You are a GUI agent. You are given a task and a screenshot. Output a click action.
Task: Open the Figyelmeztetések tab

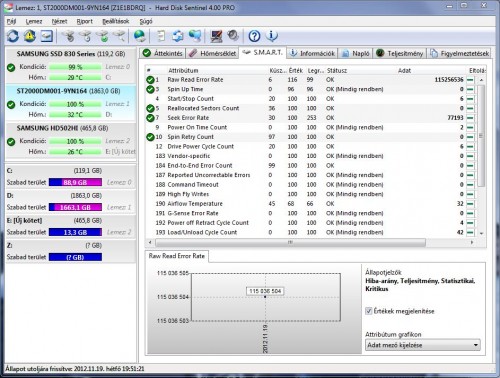click(460, 53)
